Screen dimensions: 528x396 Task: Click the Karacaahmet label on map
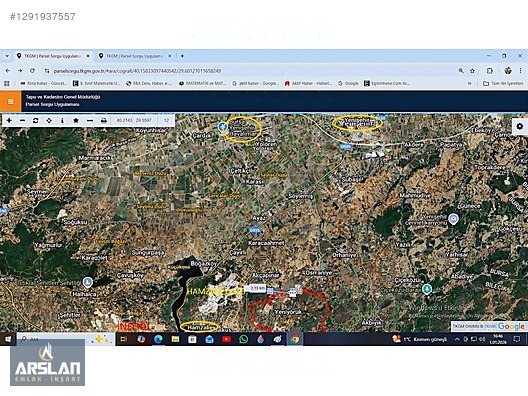[x=266, y=242]
